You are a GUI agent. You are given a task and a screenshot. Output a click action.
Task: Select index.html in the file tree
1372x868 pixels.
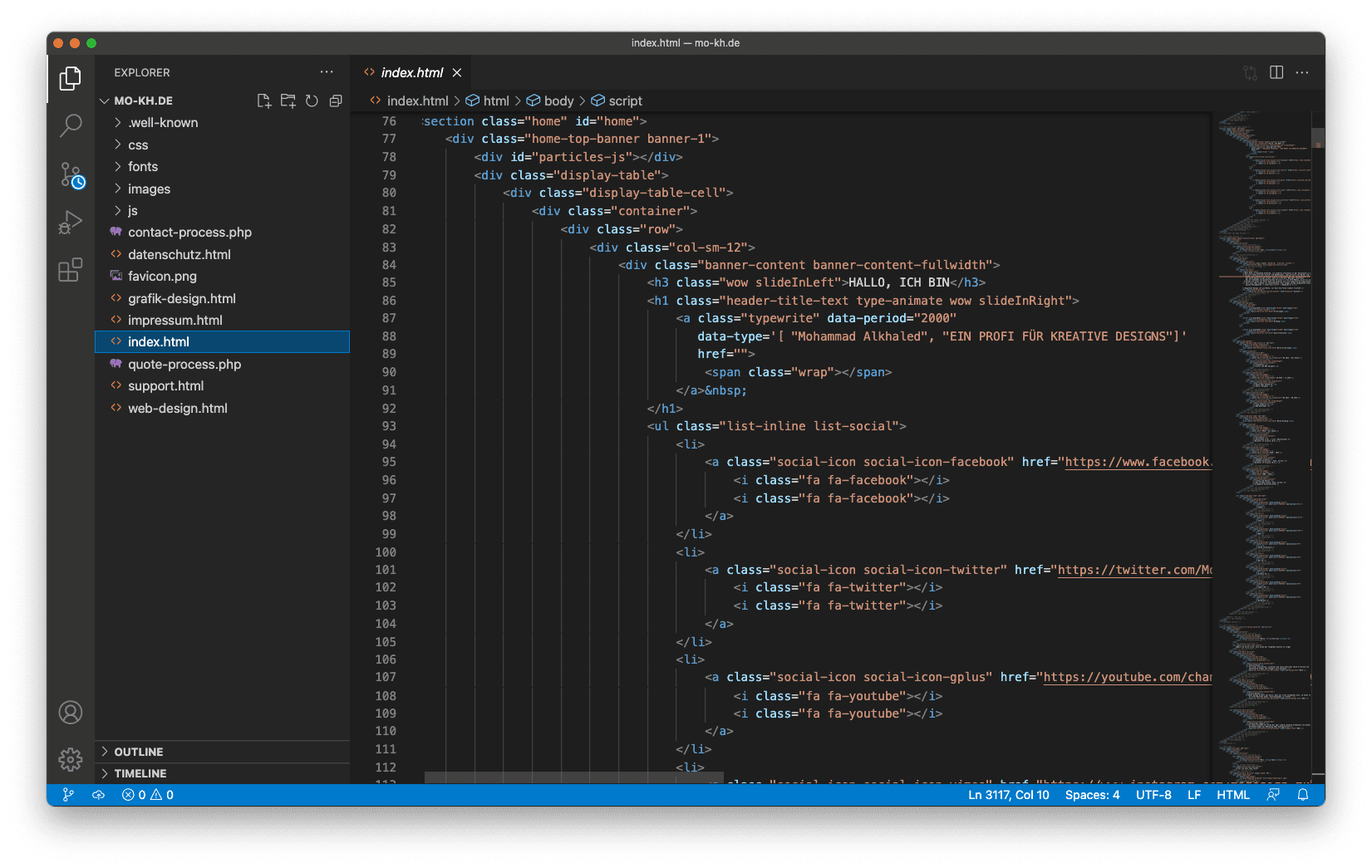pyautogui.click(x=222, y=342)
